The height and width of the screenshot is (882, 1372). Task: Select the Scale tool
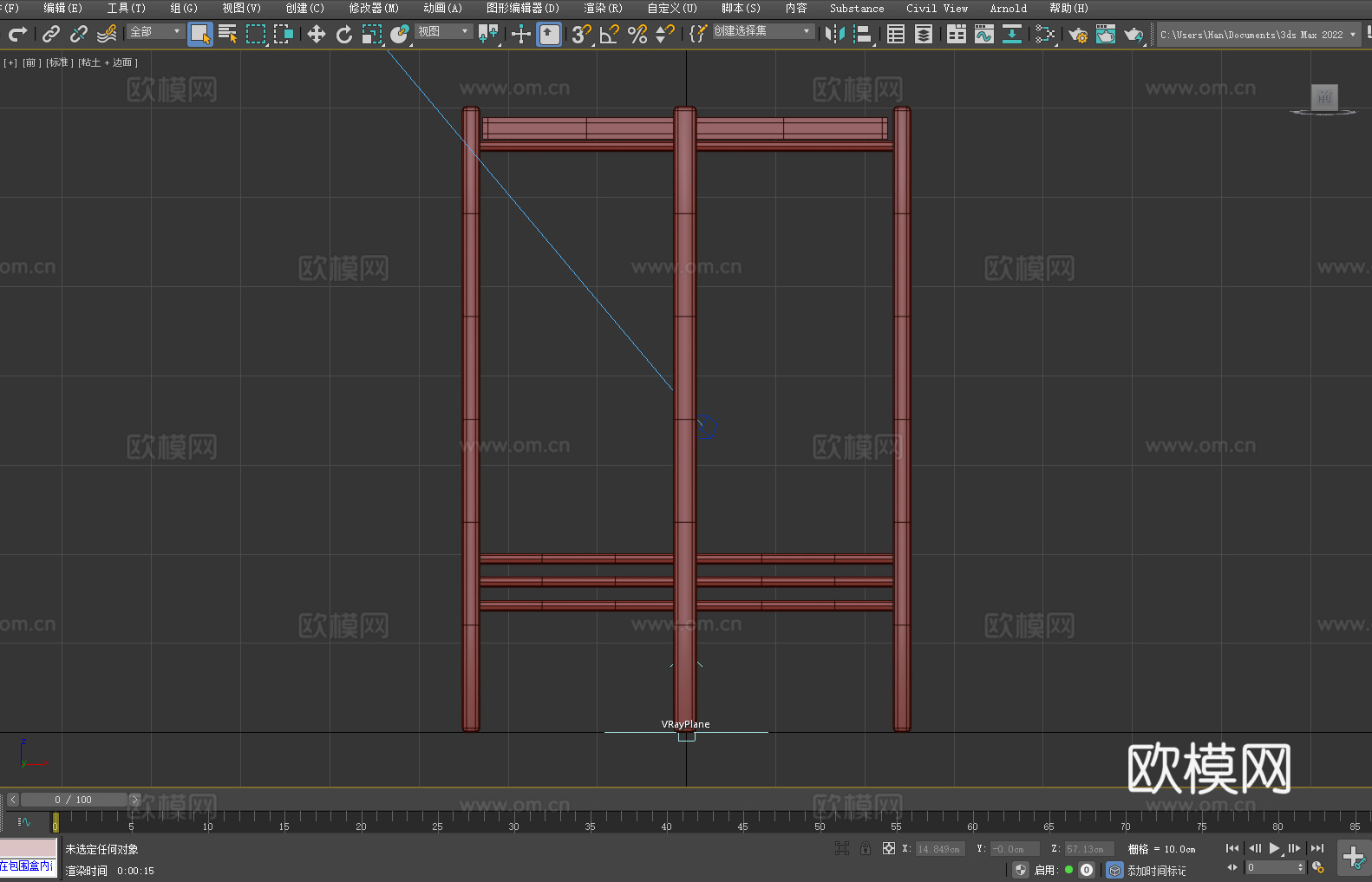coord(372,34)
